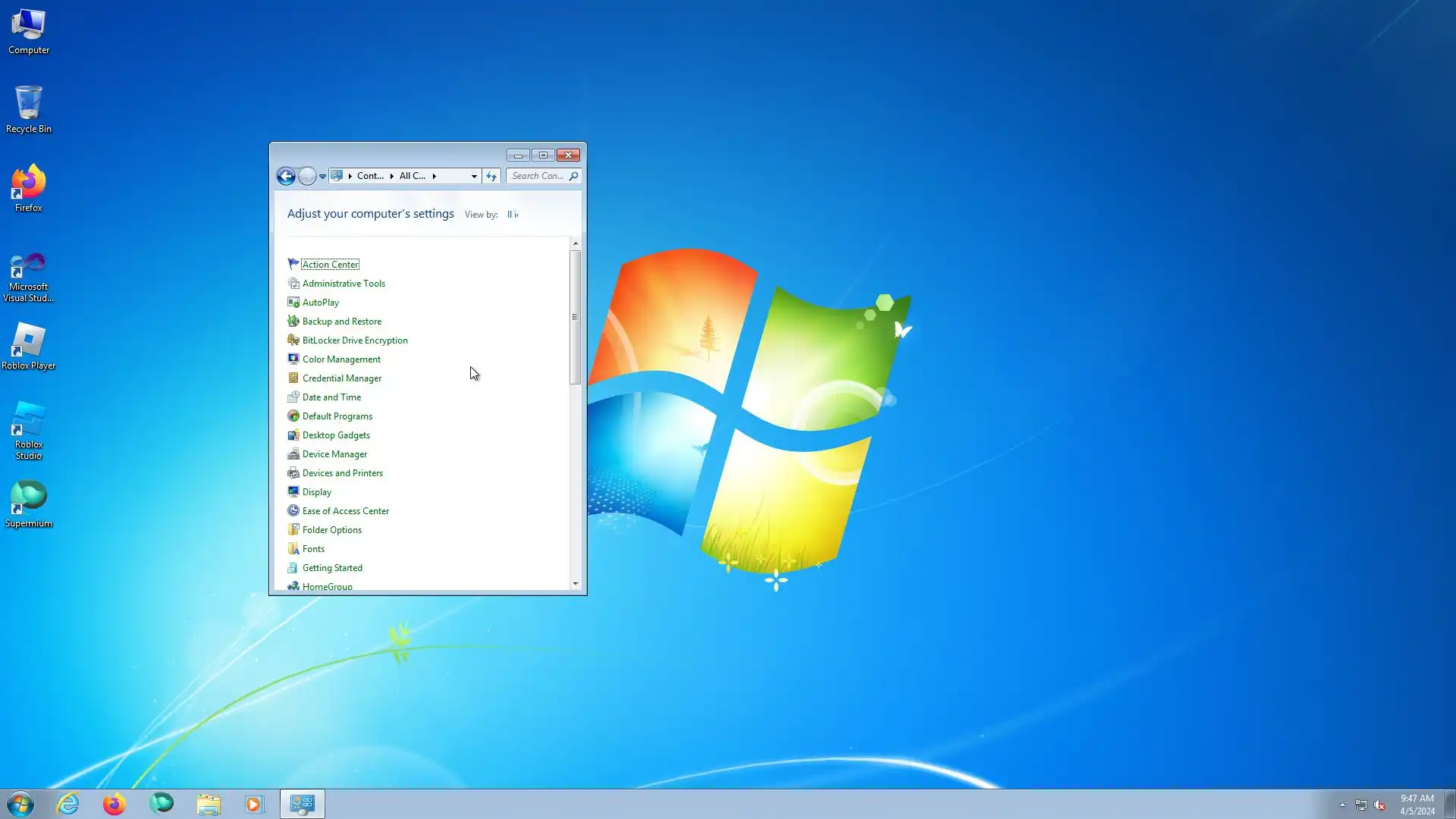Screen dimensions: 1456x819
Task: Click the Back navigation button
Action: pyautogui.click(x=286, y=176)
